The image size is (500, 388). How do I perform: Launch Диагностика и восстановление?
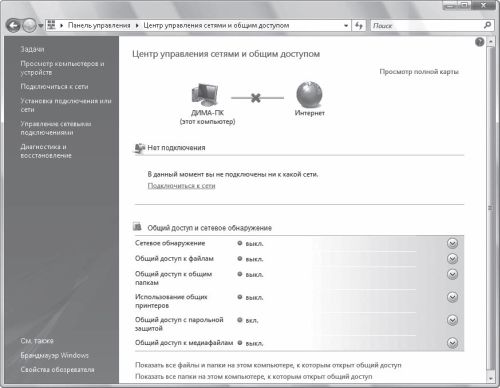pos(46,151)
